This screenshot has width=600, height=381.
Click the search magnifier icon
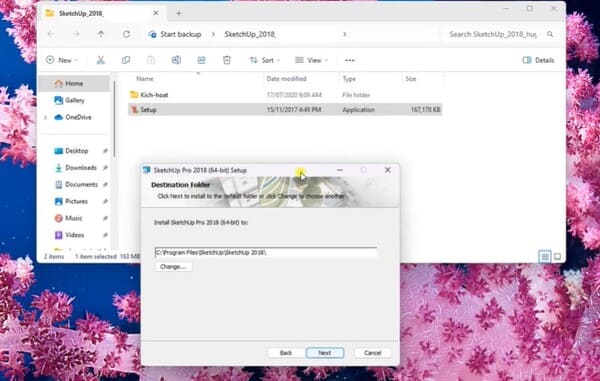click(550, 34)
